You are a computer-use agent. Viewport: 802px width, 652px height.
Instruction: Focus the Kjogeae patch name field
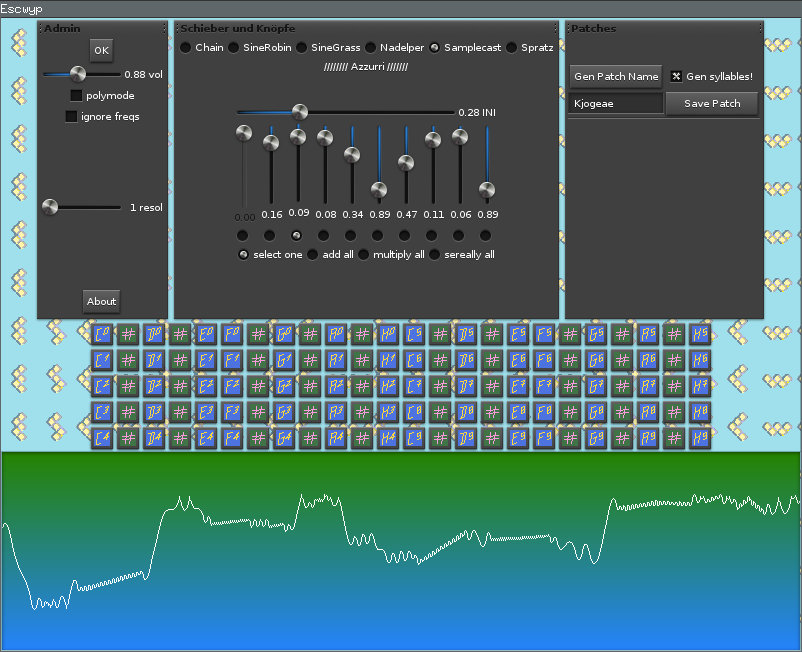616,104
